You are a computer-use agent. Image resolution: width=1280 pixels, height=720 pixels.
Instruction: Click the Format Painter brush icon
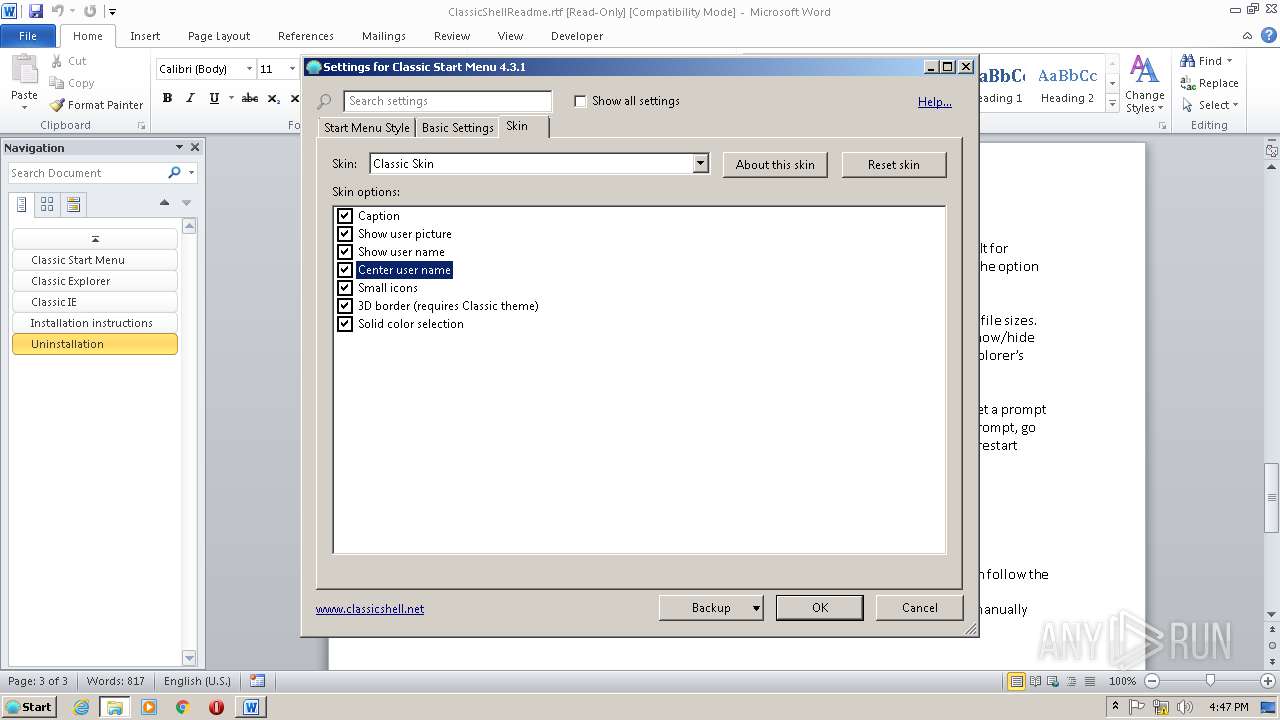(57, 105)
